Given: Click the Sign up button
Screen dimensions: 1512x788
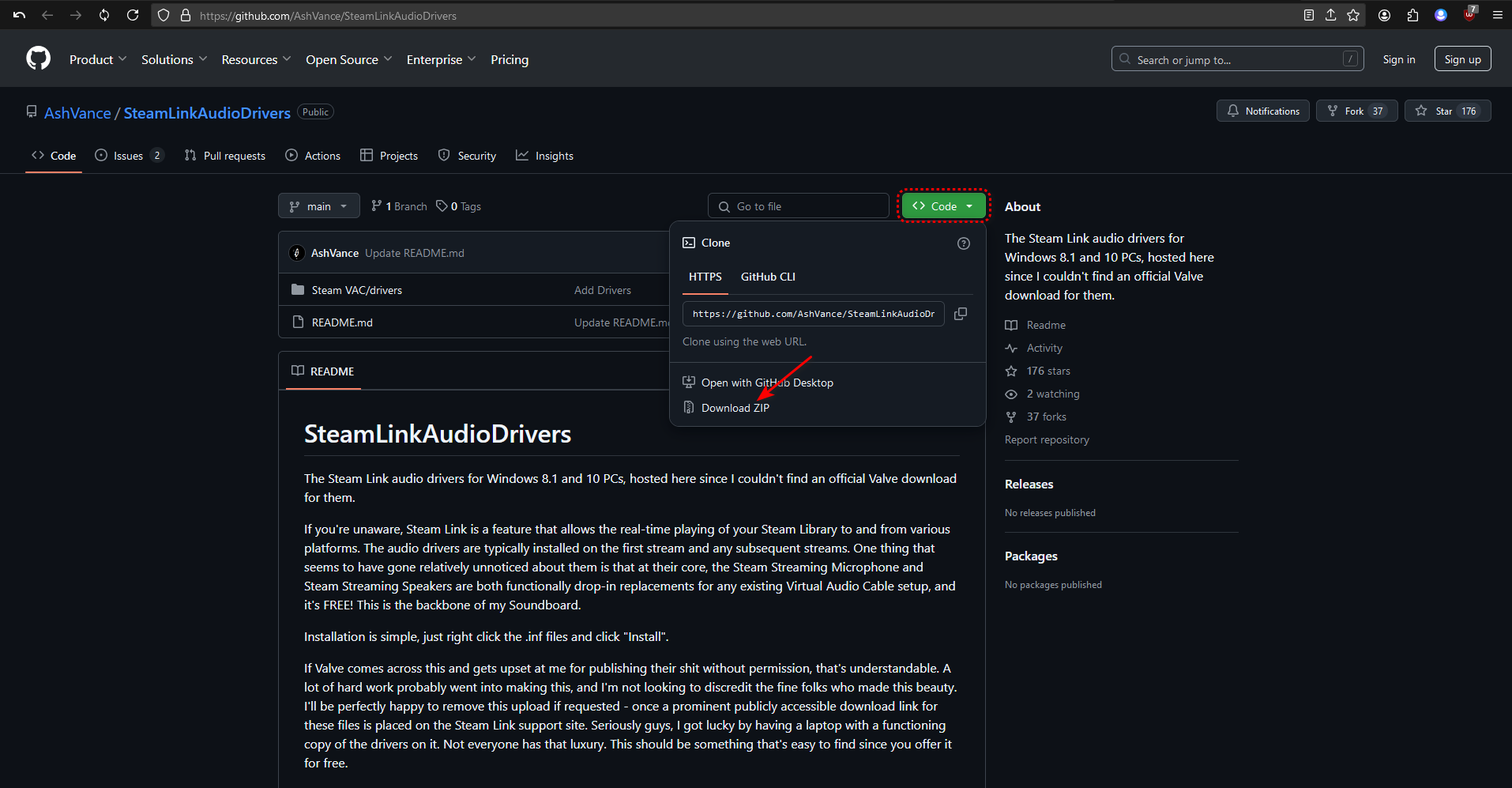Looking at the screenshot, I should pyautogui.click(x=1462, y=59).
